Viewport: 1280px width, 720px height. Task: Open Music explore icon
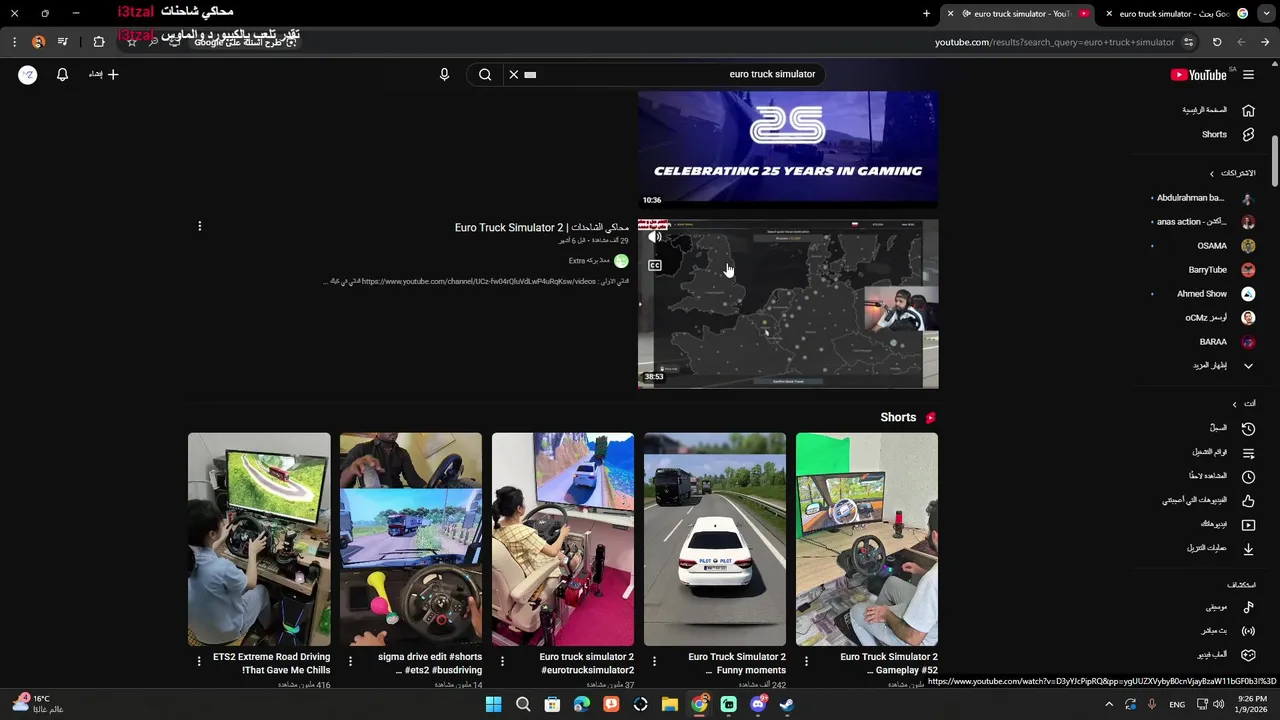coord(1248,607)
